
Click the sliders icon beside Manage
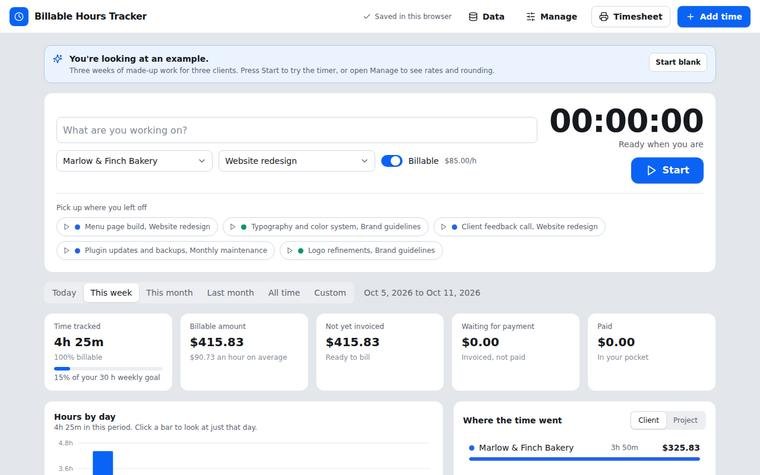tap(531, 16)
